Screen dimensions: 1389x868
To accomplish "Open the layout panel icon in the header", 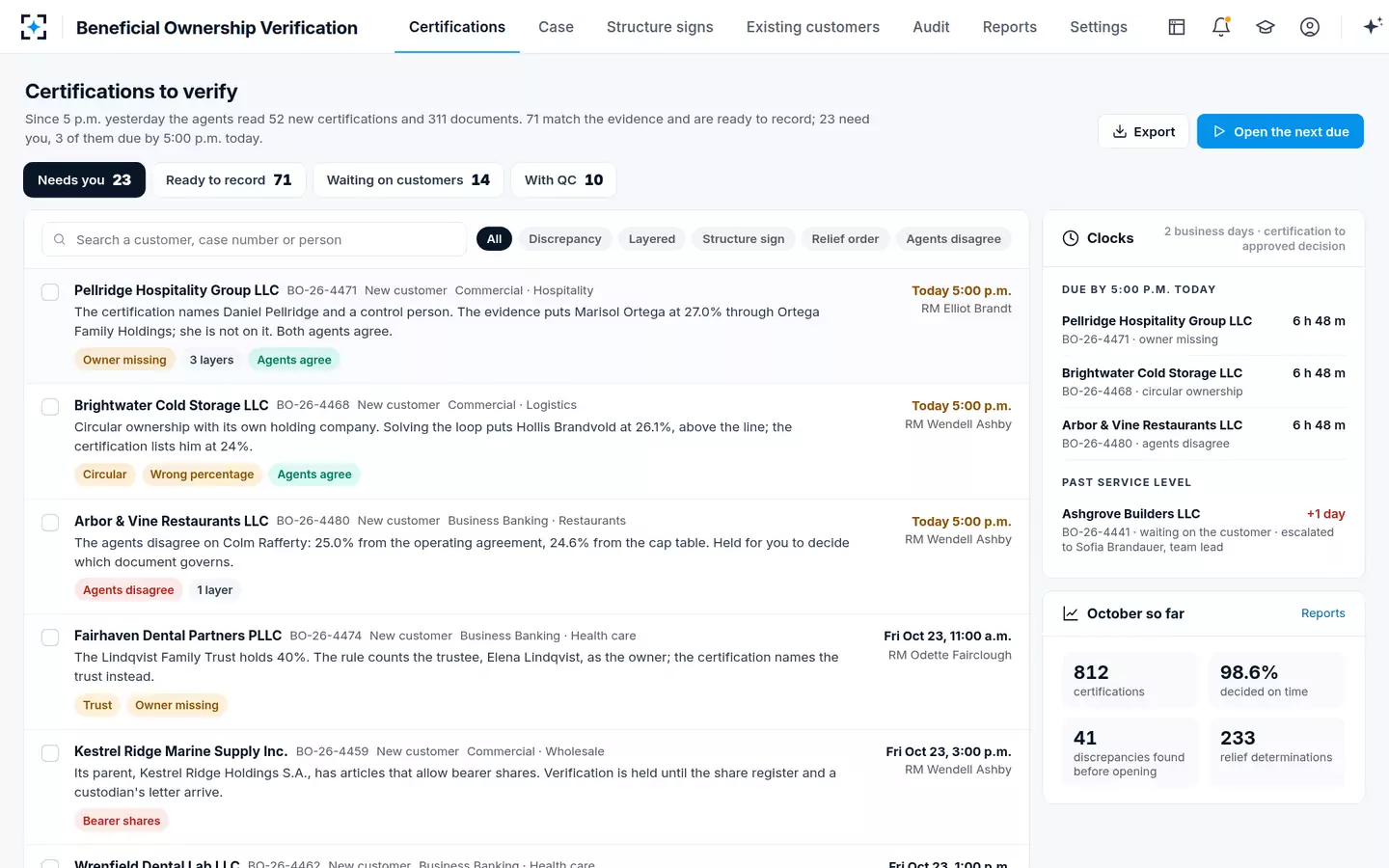I will click(x=1177, y=27).
